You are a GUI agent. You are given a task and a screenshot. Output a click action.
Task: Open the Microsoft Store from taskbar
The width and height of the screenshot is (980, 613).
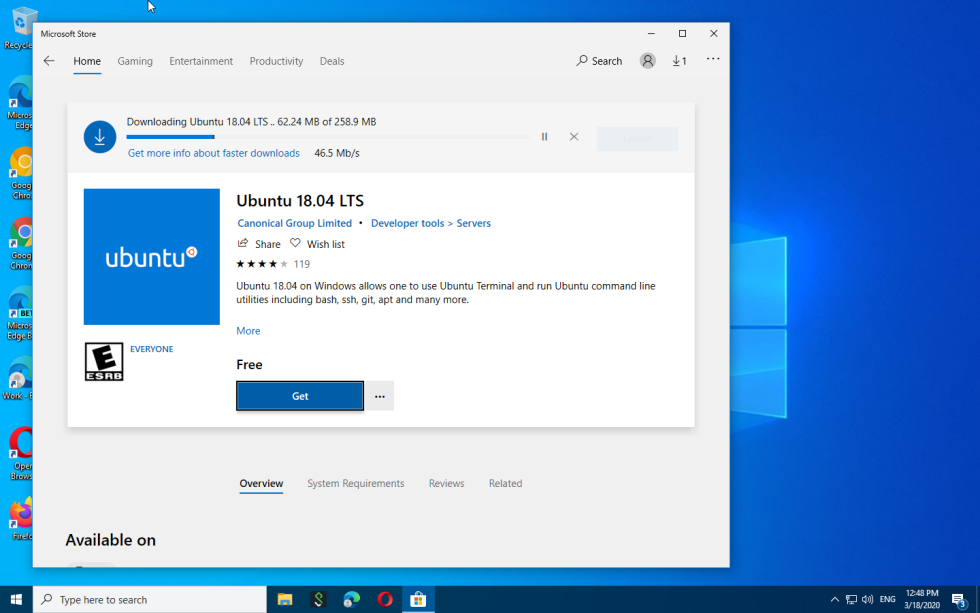pyautogui.click(x=418, y=599)
